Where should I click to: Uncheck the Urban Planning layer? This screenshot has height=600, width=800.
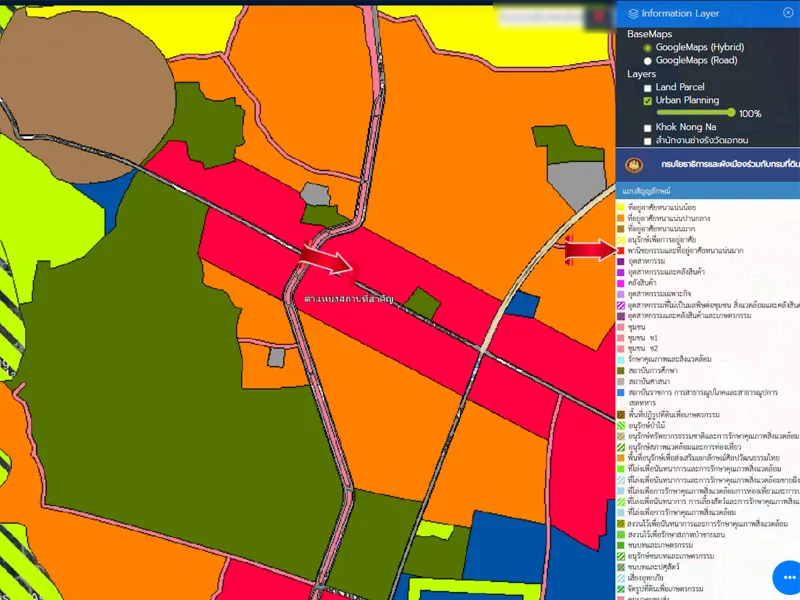pos(648,101)
